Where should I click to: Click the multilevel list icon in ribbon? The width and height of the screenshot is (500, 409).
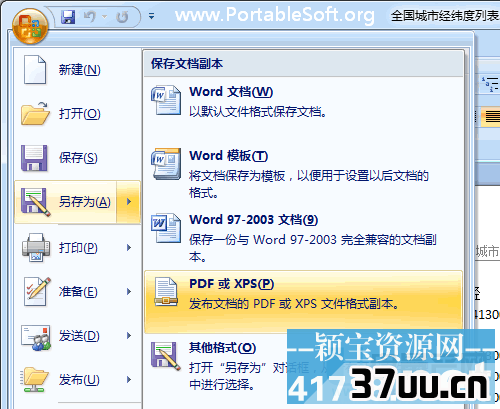click(490, 84)
